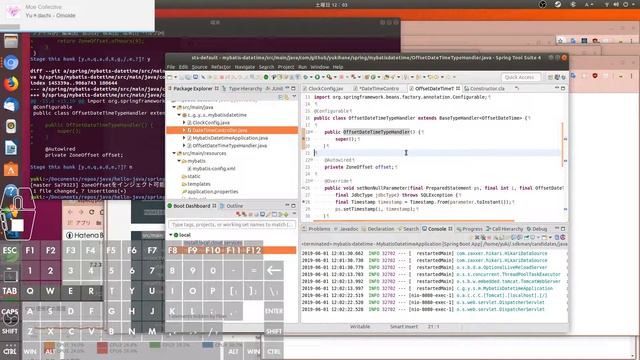Open the Refactor menu
The width and height of the screenshot is (640, 360).
[x=221, y=67]
